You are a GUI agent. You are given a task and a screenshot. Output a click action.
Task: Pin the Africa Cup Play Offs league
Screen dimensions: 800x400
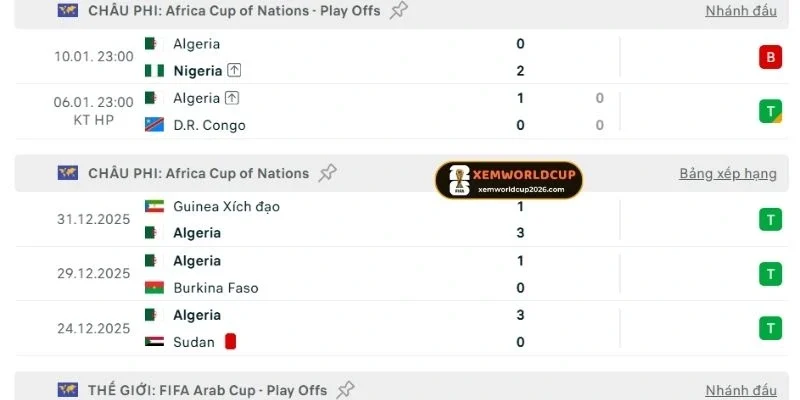pyautogui.click(x=399, y=10)
